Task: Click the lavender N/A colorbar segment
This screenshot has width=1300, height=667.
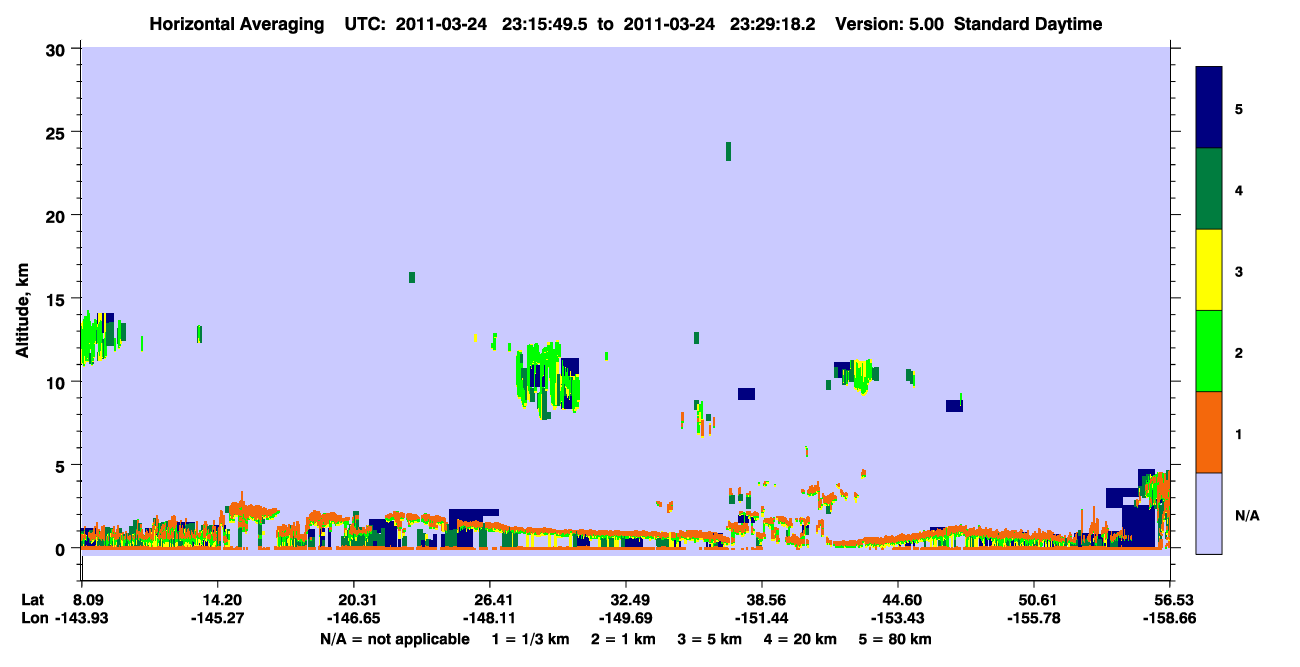Action: pyautogui.click(x=1209, y=513)
